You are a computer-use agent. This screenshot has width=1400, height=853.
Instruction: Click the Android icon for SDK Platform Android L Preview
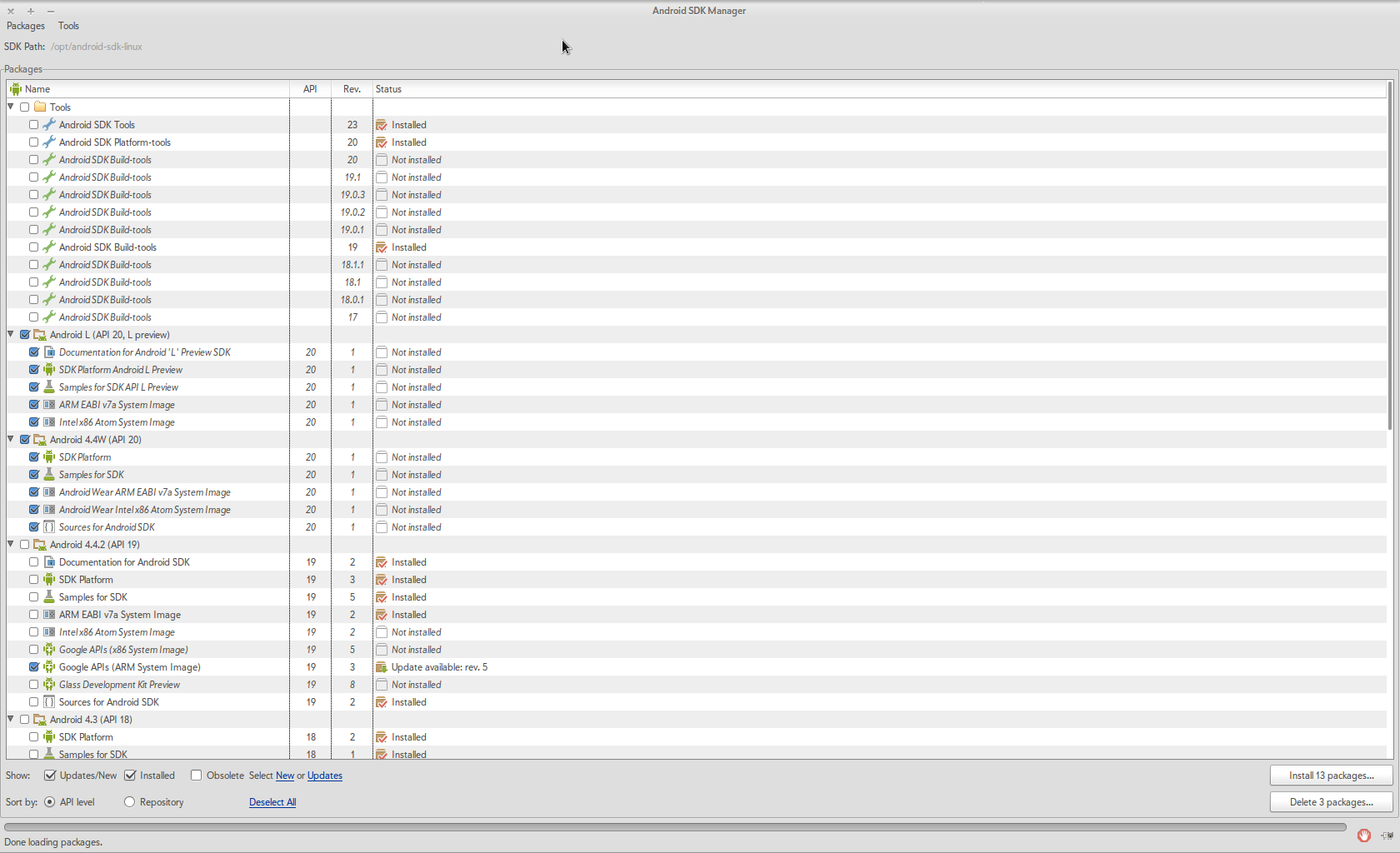49,370
